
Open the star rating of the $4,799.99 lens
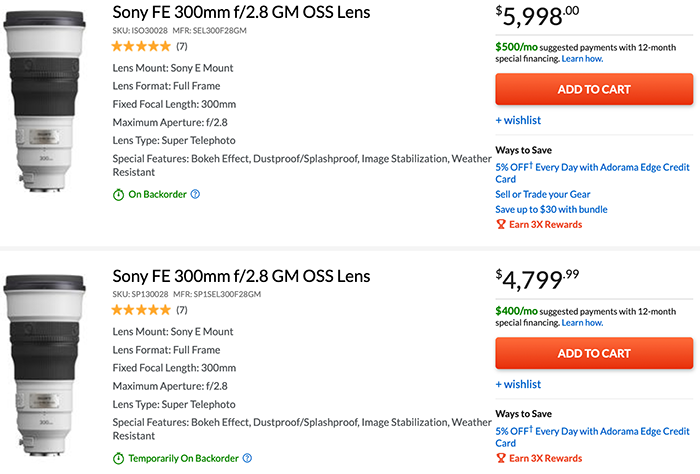(141, 310)
